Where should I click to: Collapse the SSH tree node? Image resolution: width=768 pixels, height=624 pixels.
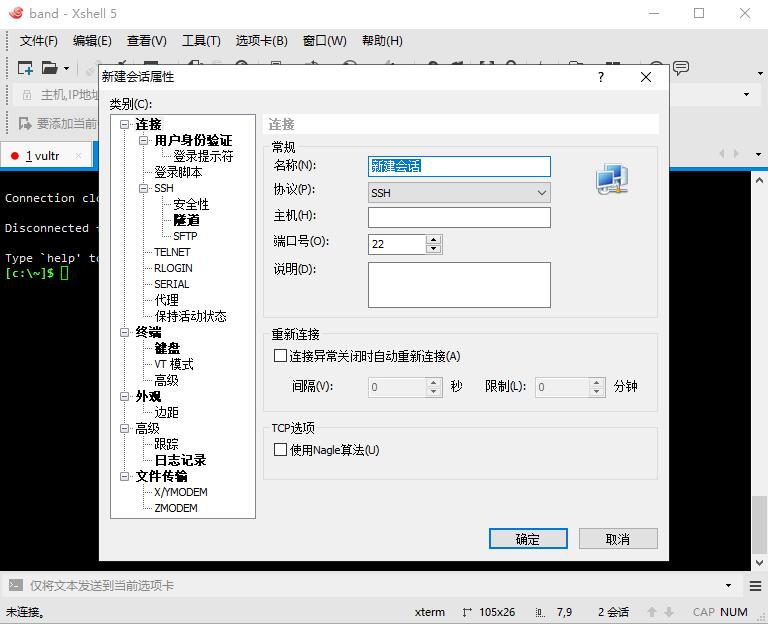(144, 188)
